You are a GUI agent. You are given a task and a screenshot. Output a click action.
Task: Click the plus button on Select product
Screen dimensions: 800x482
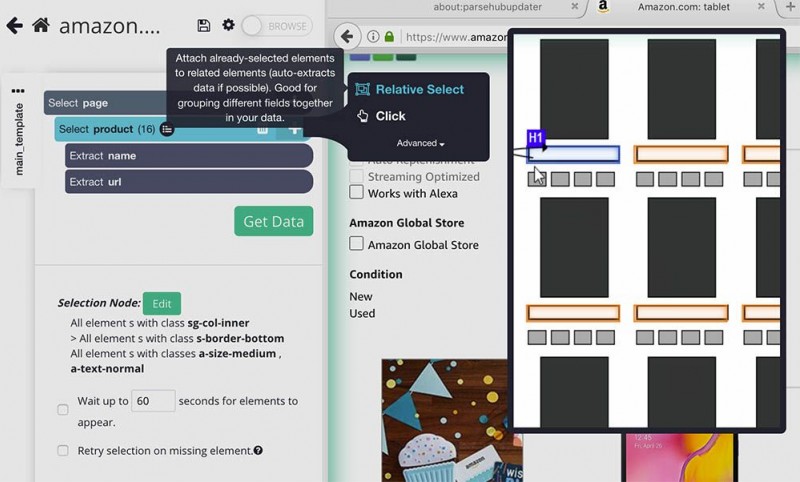coord(294,132)
